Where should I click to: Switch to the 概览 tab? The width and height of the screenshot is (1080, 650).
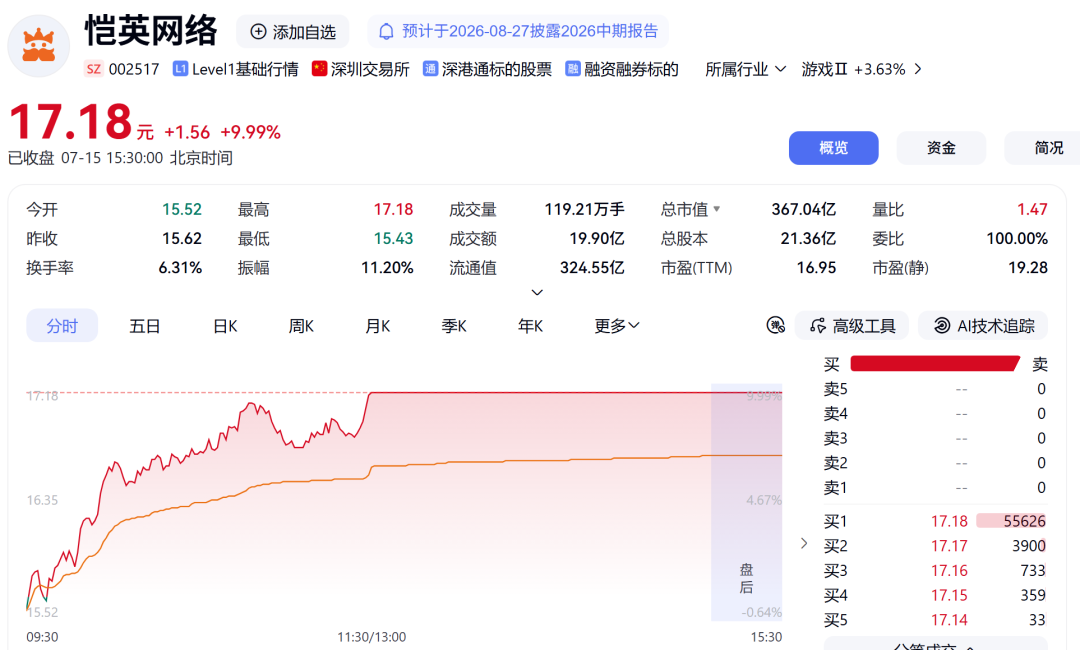(833, 148)
